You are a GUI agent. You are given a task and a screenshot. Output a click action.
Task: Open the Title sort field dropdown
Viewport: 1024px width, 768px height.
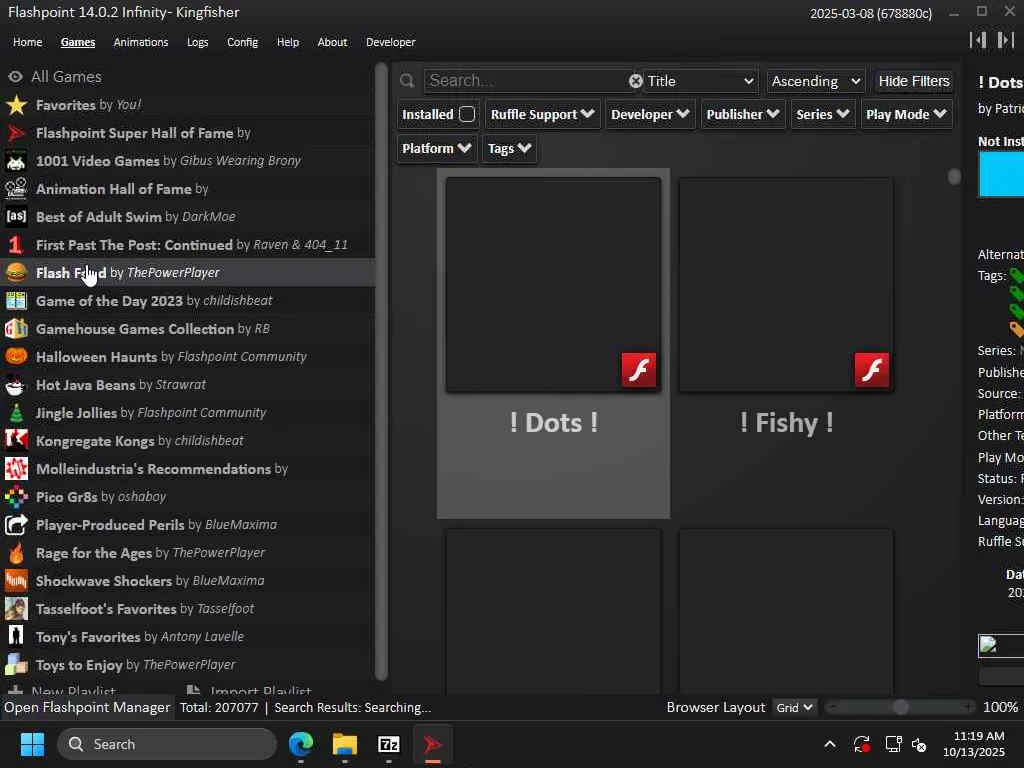click(x=701, y=81)
